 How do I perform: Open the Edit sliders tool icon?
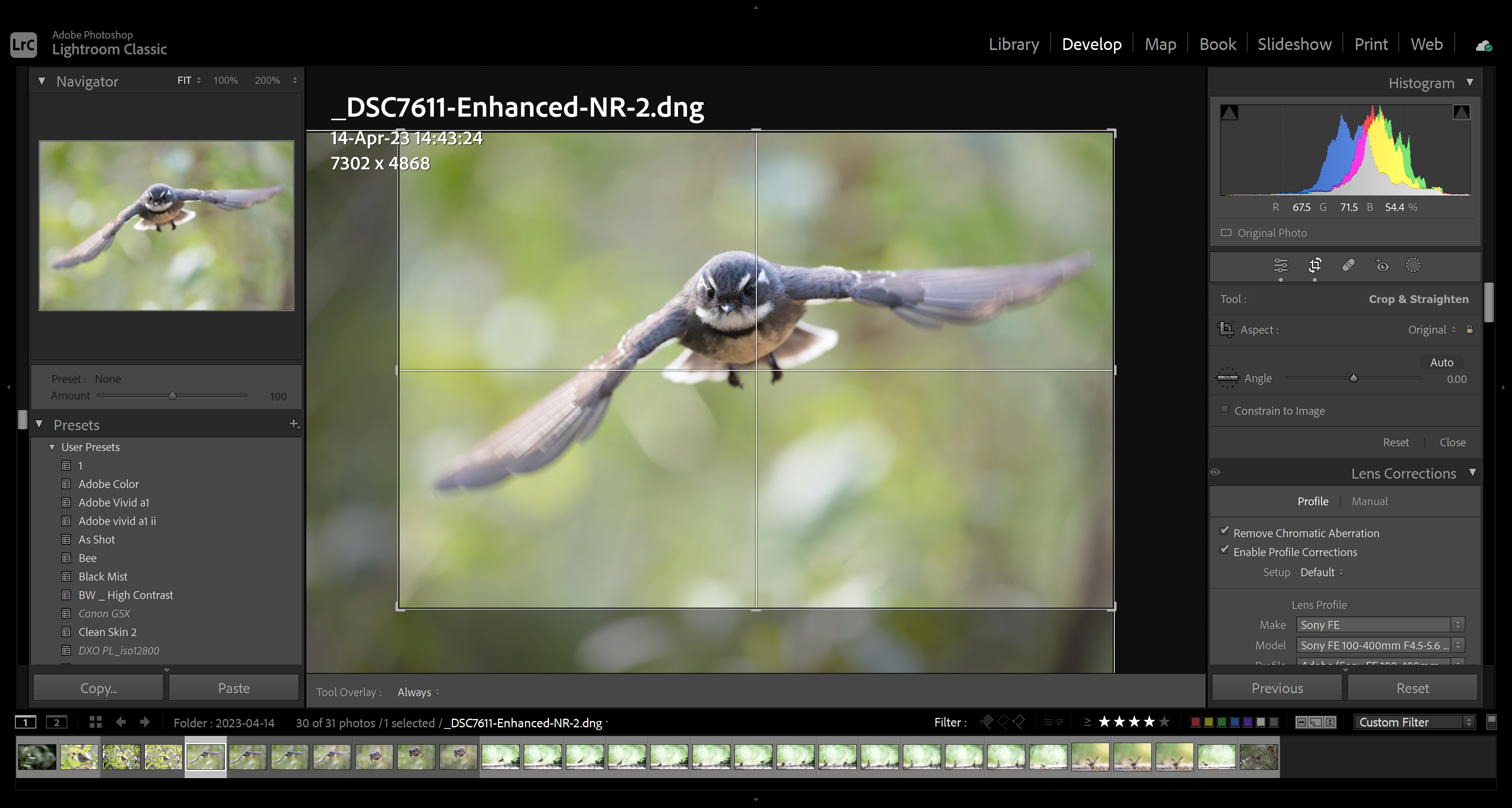pos(1280,265)
